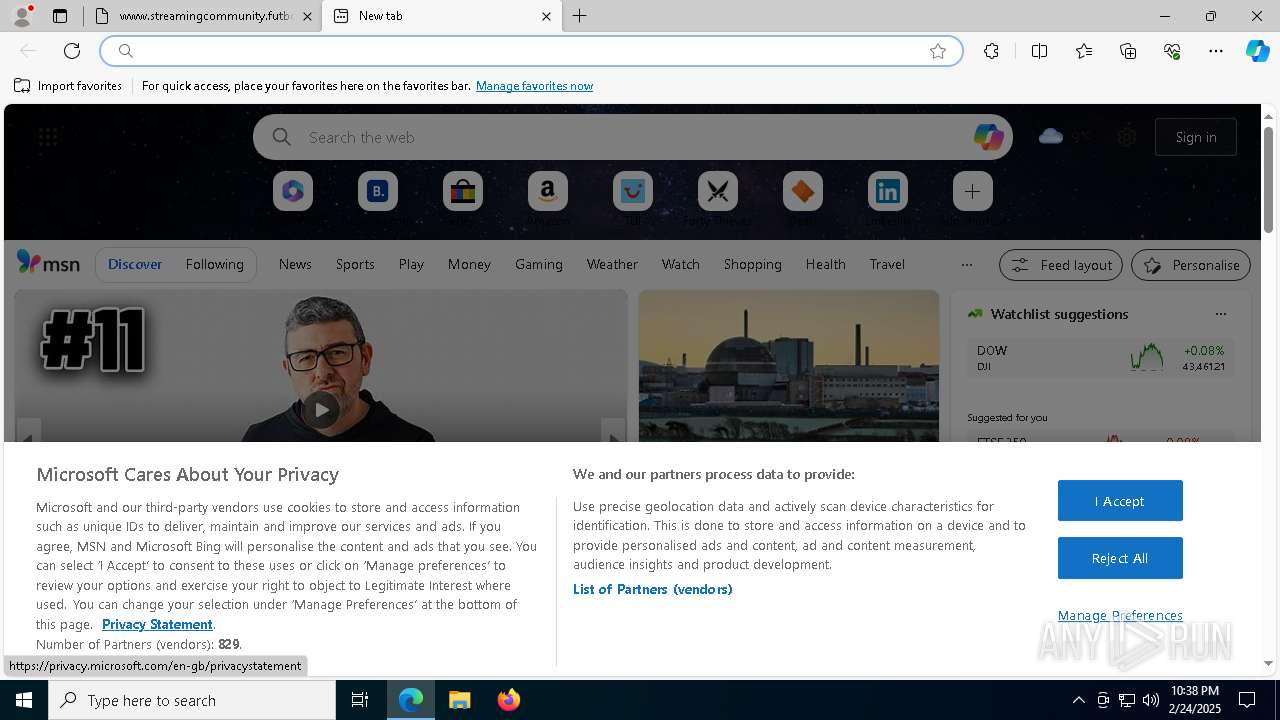Focus the address bar
Screen dimensions: 1280x720
click(x=531, y=51)
